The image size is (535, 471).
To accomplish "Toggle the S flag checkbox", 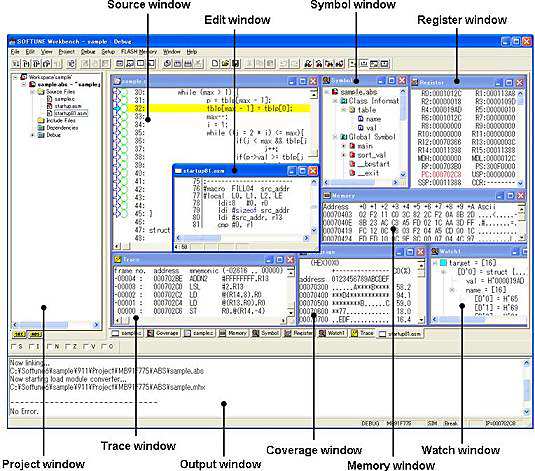I will [x=14, y=347].
